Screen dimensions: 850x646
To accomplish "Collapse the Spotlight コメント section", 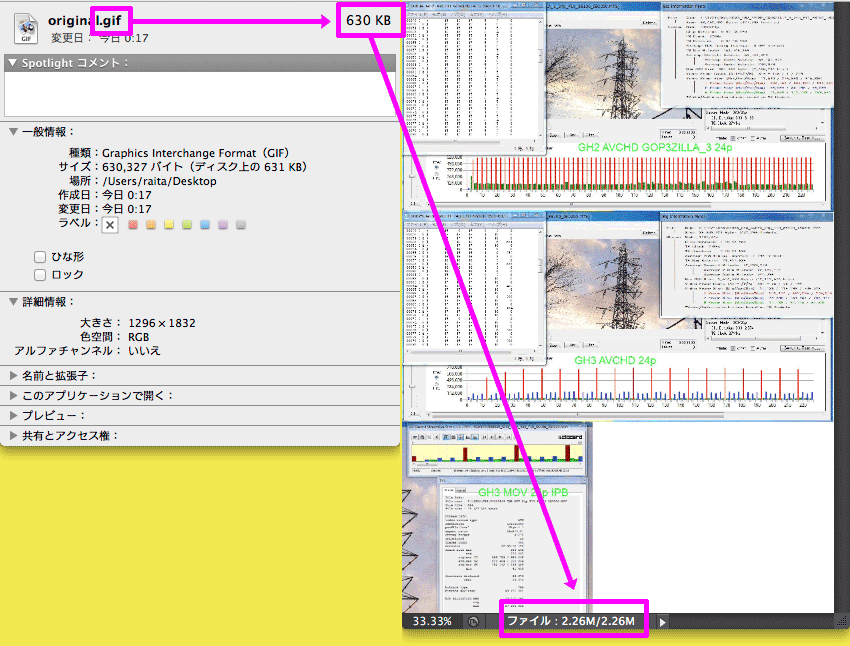I will [x=12, y=63].
